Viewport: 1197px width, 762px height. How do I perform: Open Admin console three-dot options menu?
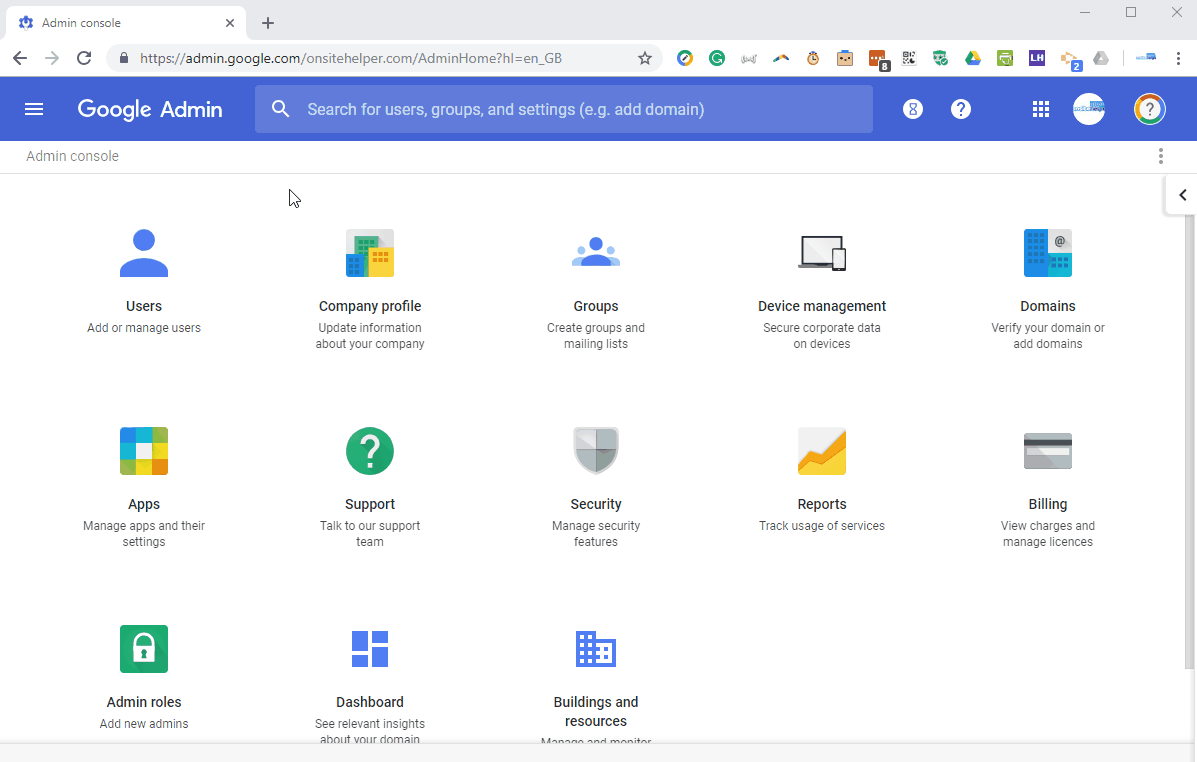click(x=1160, y=156)
